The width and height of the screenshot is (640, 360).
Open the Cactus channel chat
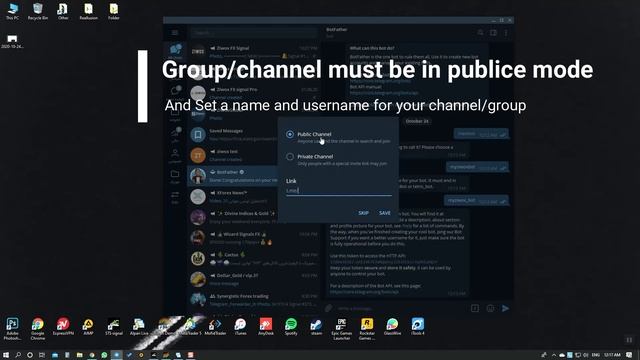[x=253, y=259]
